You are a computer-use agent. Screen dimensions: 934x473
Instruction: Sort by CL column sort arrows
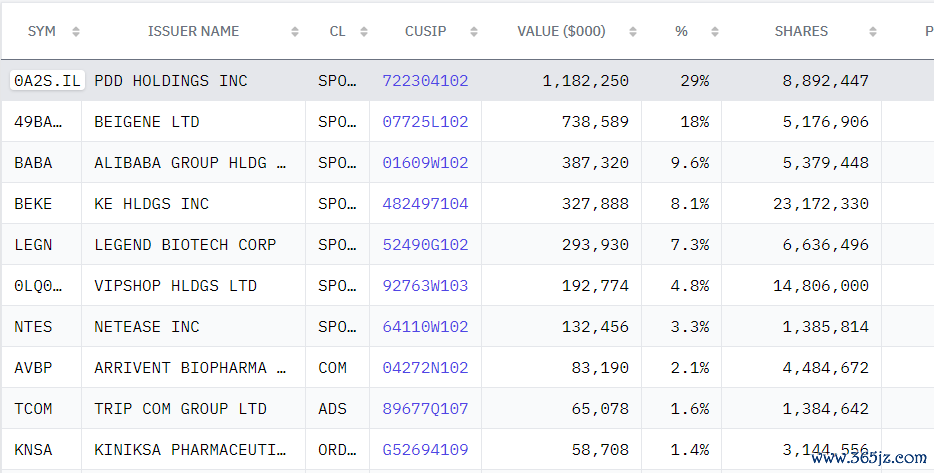point(364,32)
